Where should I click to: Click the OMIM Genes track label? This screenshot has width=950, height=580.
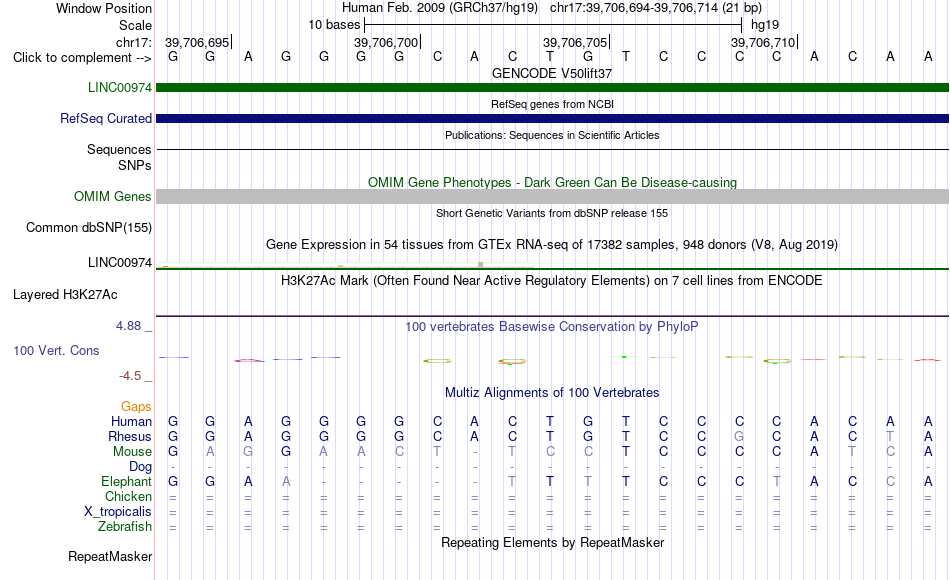pos(112,196)
